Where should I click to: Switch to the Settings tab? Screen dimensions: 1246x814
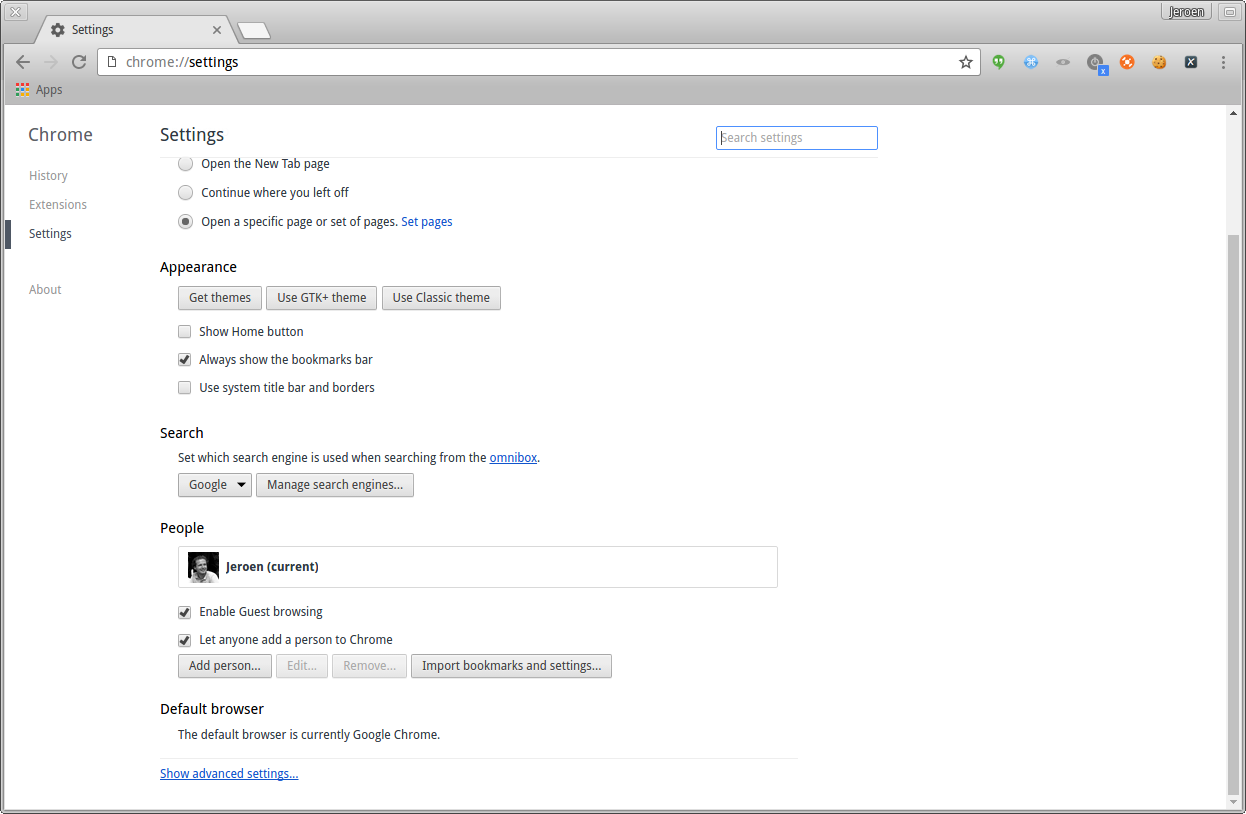tap(135, 30)
